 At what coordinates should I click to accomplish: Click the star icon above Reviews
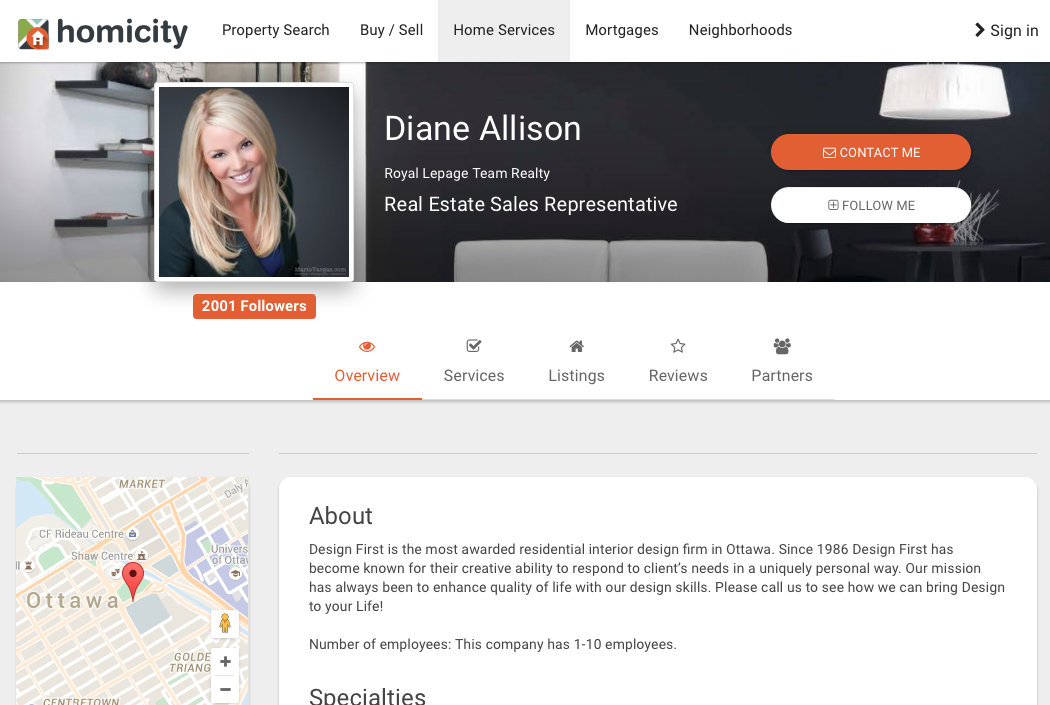point(678,345)
